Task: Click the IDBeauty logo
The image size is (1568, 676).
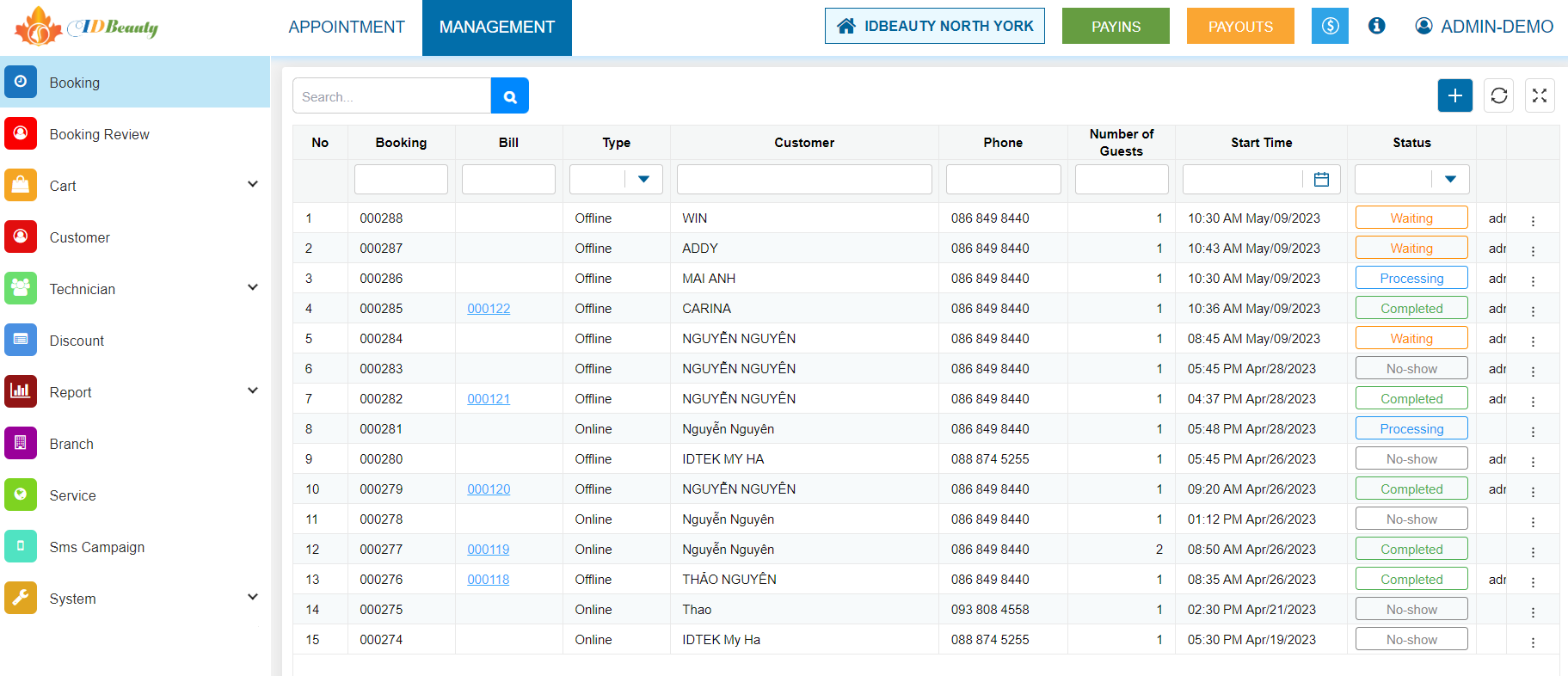Action: 86,26
